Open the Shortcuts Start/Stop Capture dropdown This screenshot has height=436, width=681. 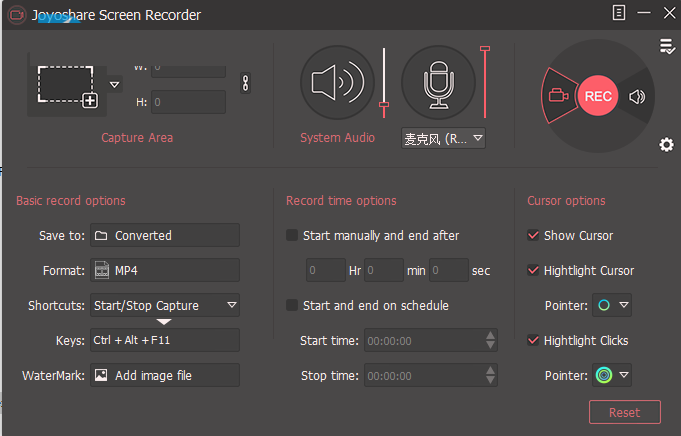tap(165, 305)
